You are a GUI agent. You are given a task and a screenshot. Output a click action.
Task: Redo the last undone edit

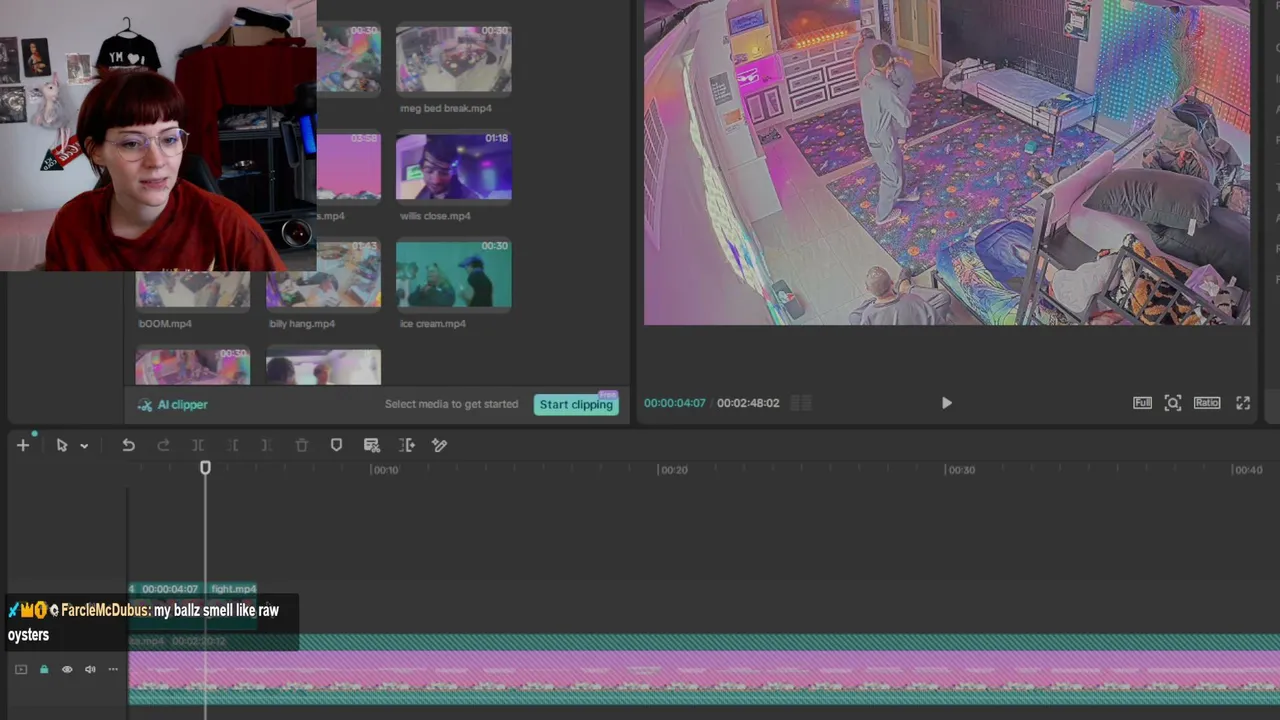[x=163, y=445]
